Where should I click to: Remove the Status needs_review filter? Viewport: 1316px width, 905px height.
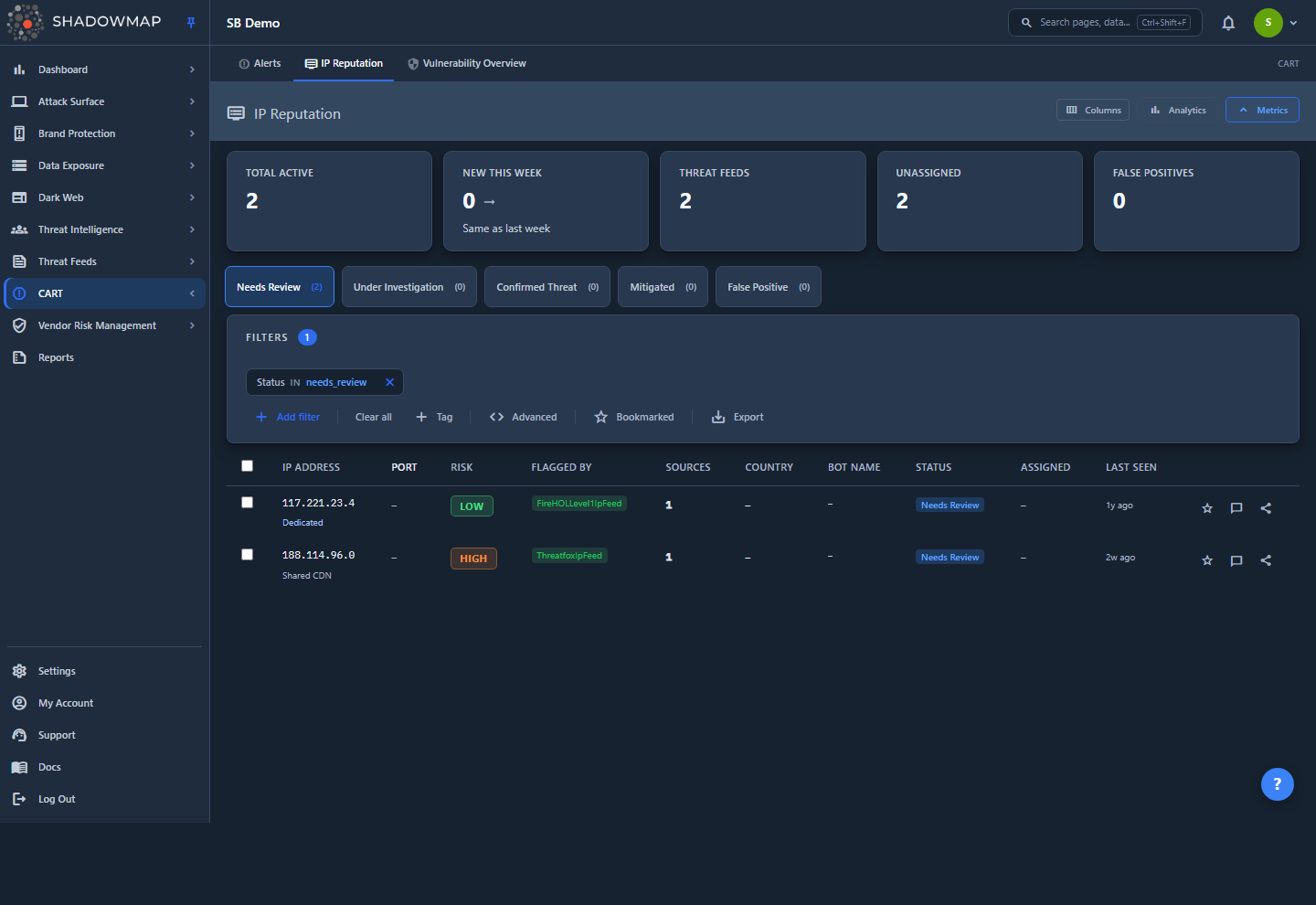coord(389,382)
